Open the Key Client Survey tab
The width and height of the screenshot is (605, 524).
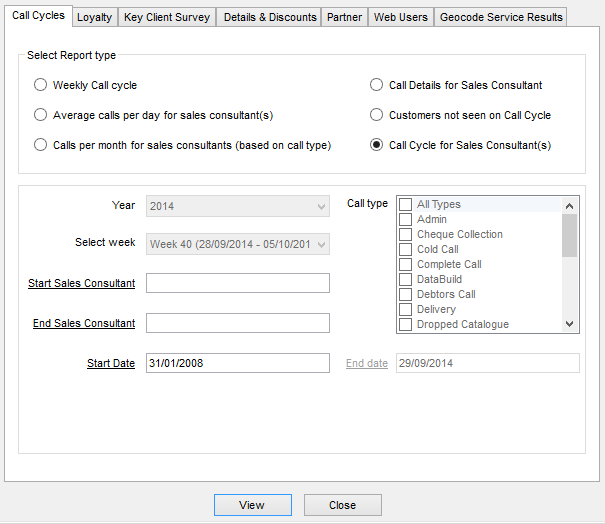click(167, 17)
